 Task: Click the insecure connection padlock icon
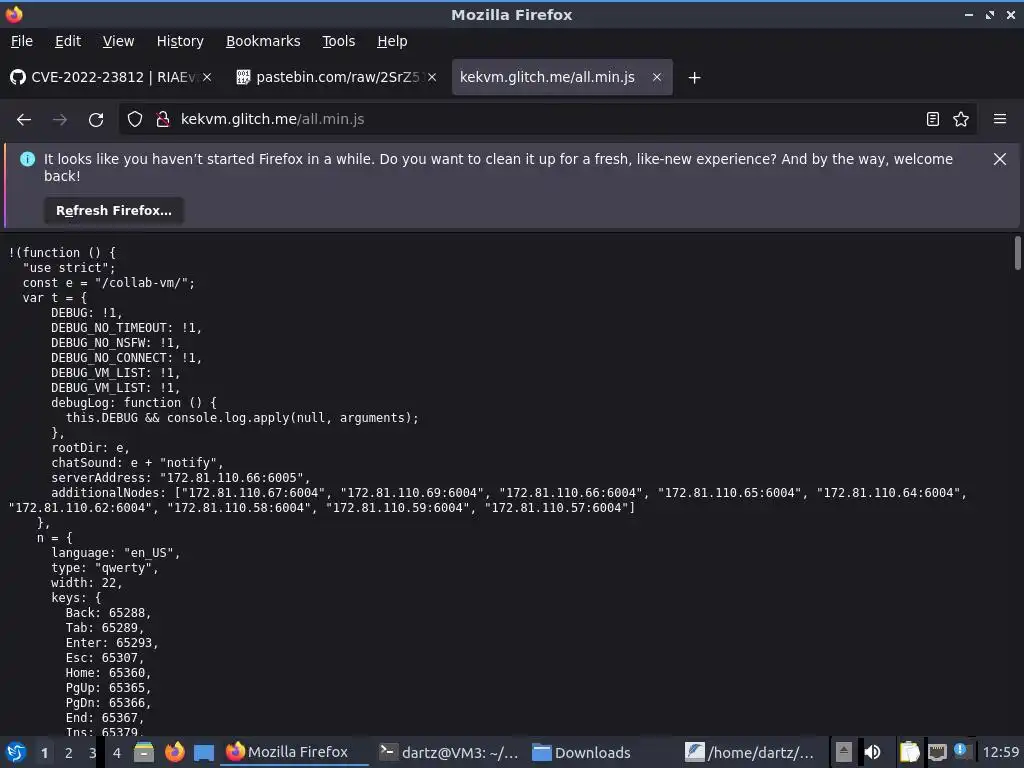click(163, 120)
